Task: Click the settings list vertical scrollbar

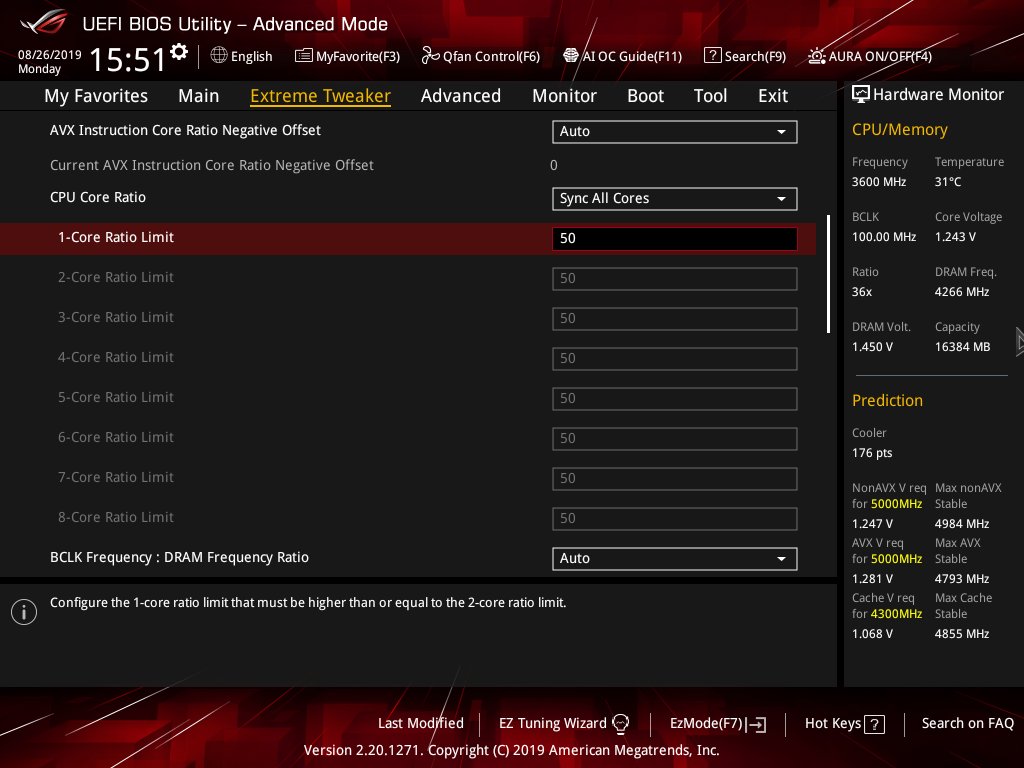Action: click(x=829, y=274)
